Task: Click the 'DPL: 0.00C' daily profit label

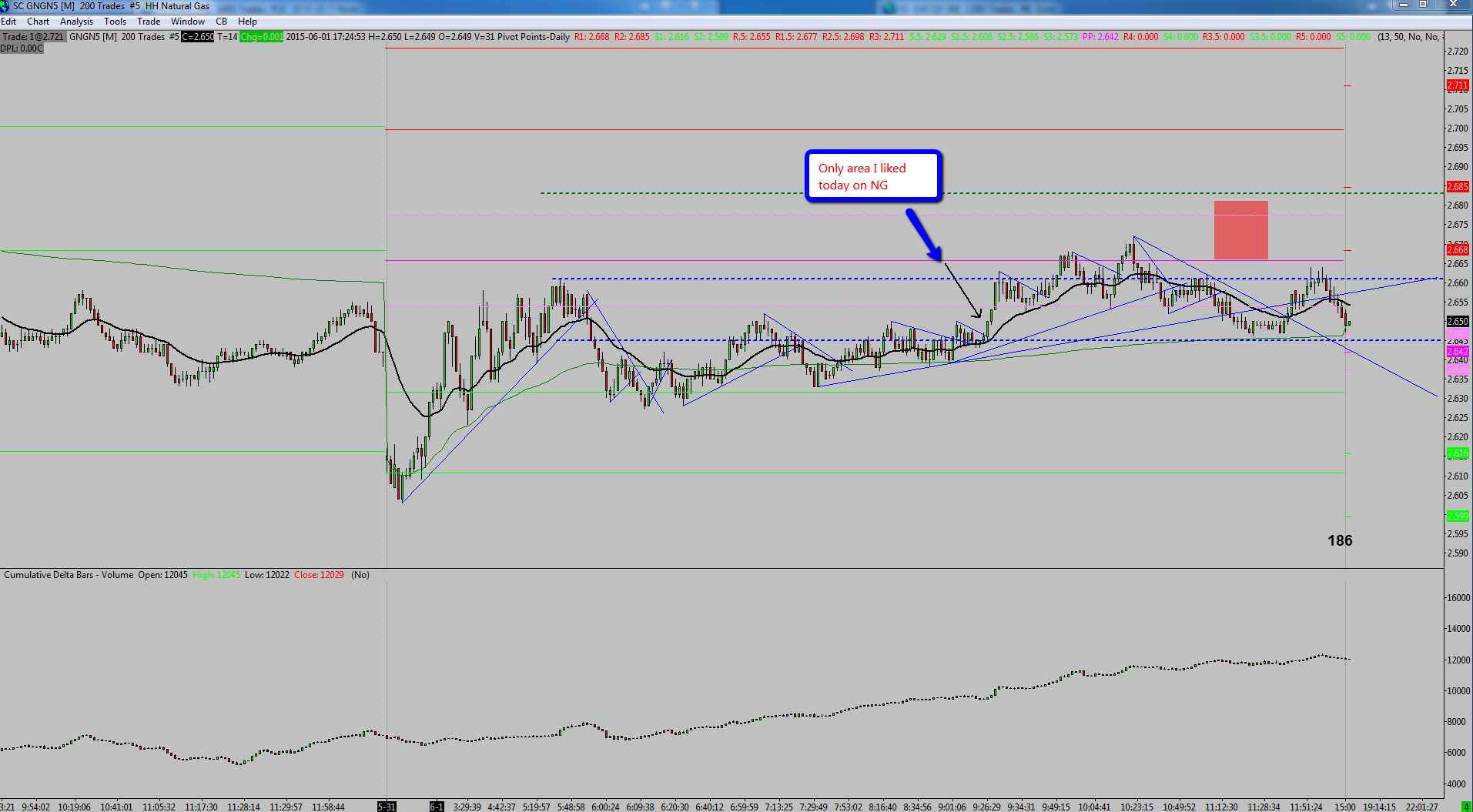Action: pos(22,48)
